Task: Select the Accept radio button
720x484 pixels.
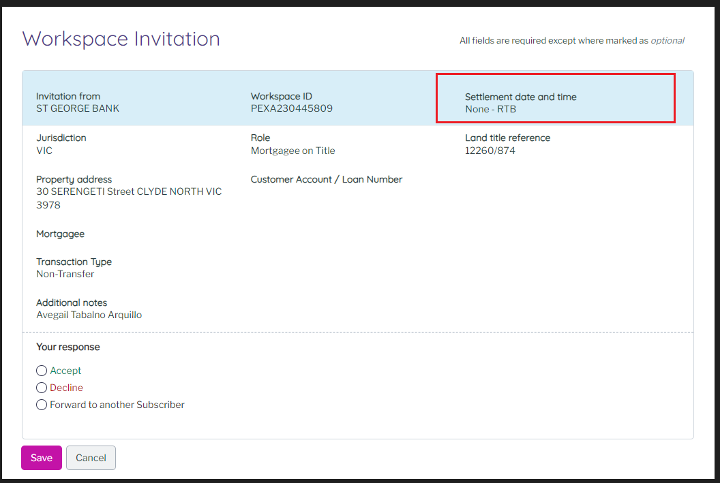Action: click(41, 371)
